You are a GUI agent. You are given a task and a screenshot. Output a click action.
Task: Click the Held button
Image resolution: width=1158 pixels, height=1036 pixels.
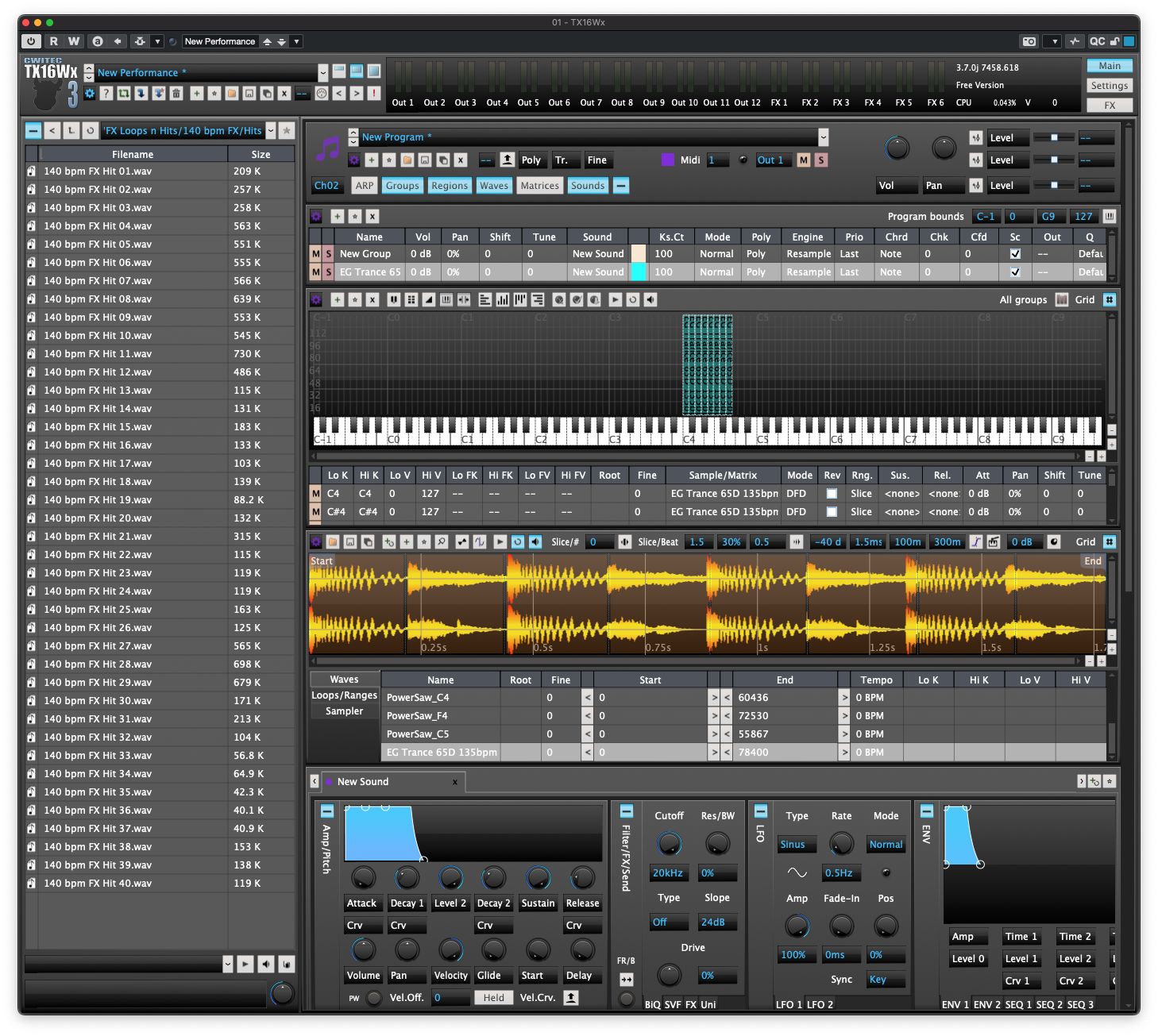point(494,998)
